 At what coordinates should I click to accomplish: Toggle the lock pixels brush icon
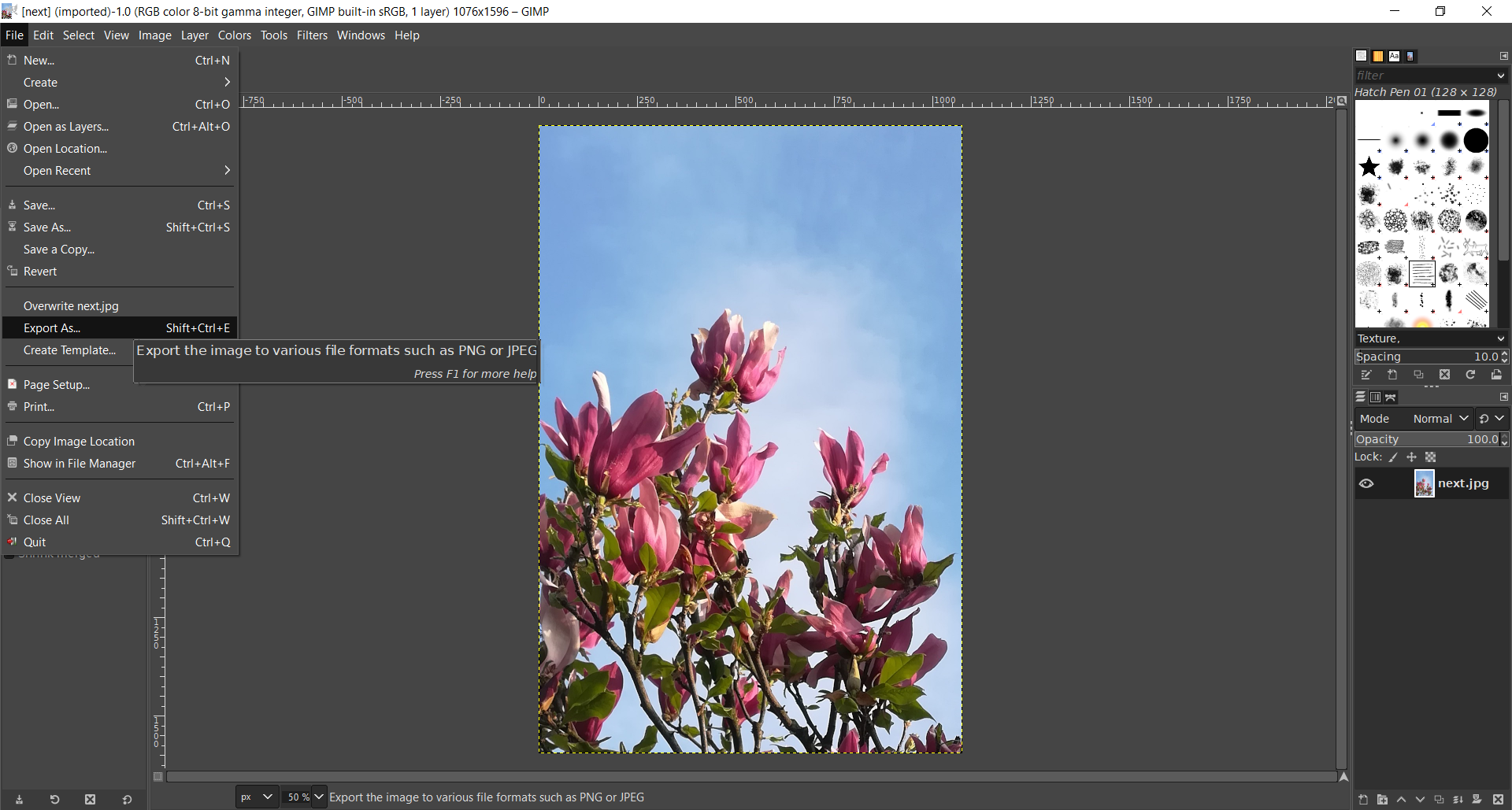coord(1393,457)
